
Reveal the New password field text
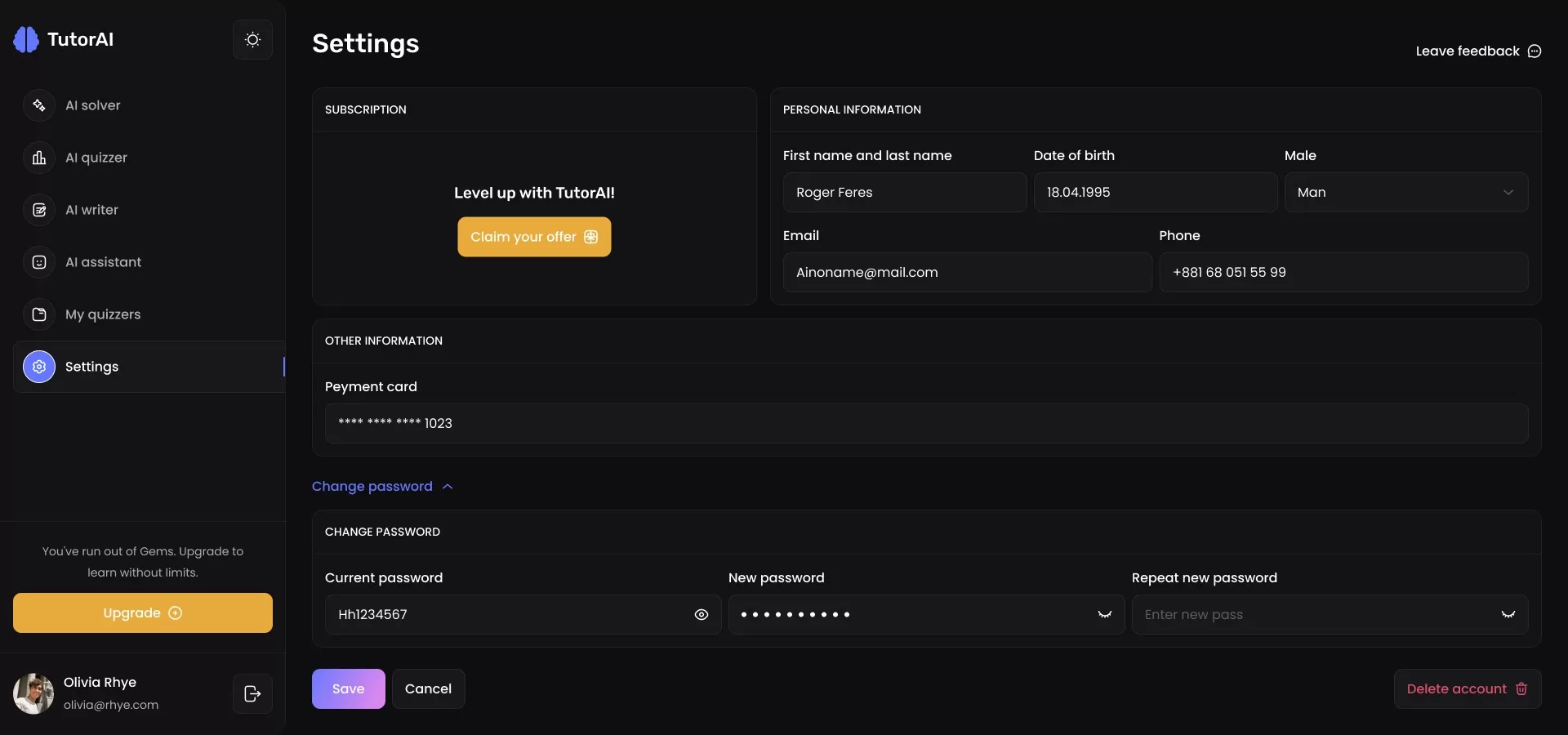1104,615
